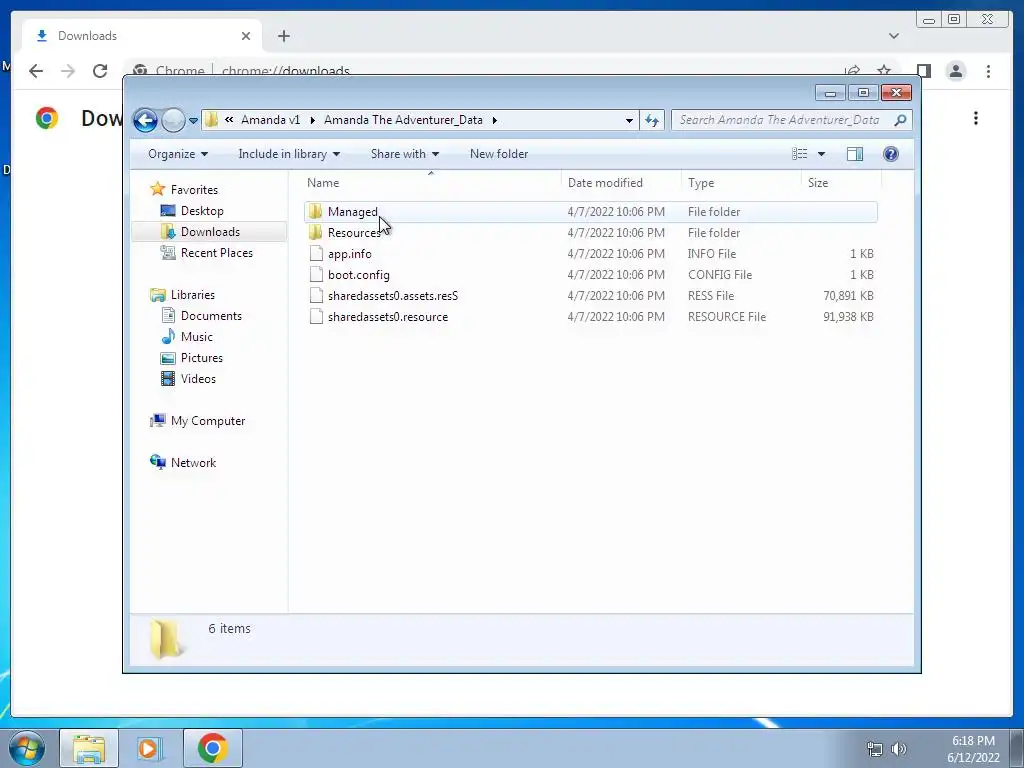Open Downloads in Favorites

[210, 232]
